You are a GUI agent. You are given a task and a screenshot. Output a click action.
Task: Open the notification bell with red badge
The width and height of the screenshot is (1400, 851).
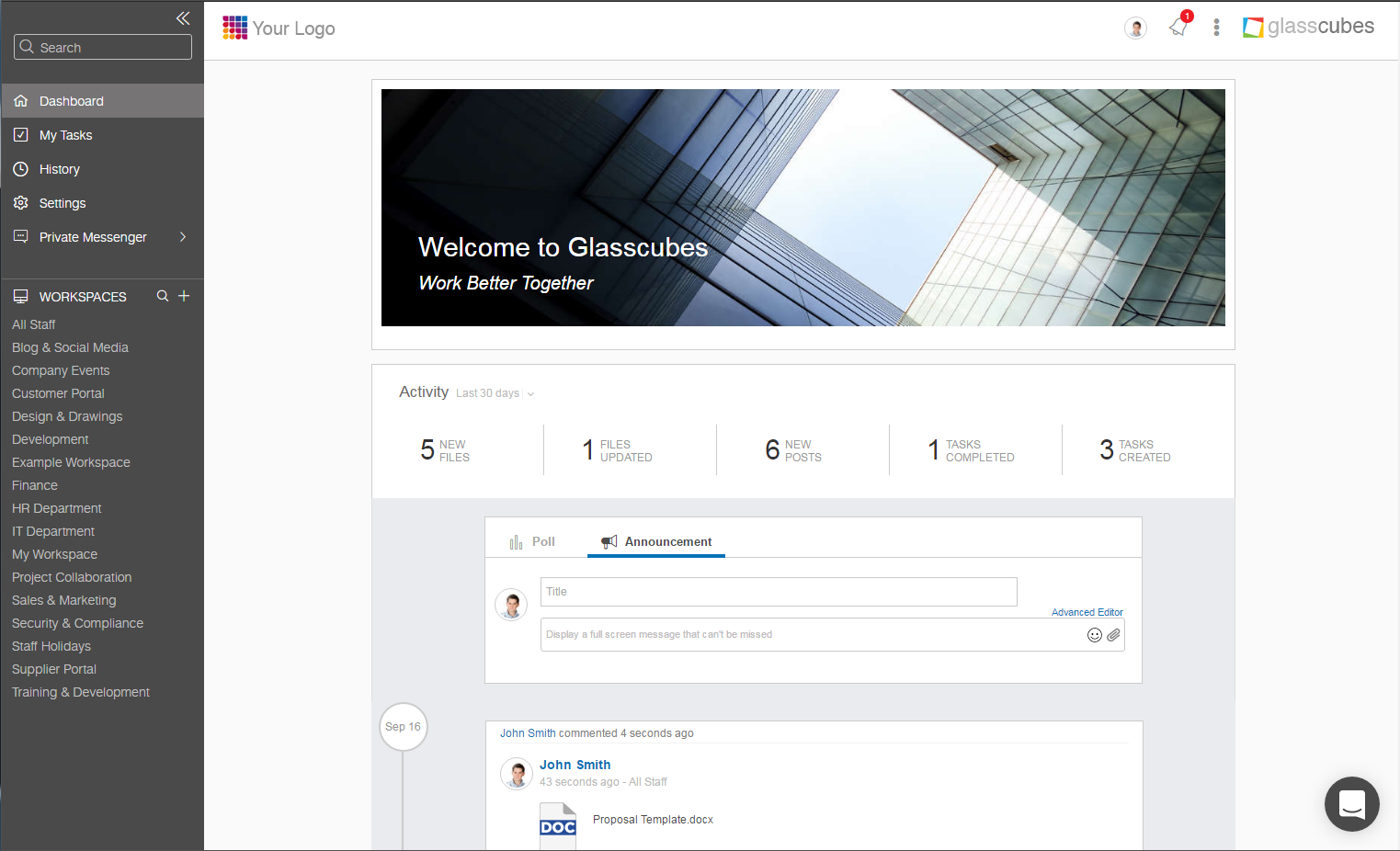[1178, 28]
